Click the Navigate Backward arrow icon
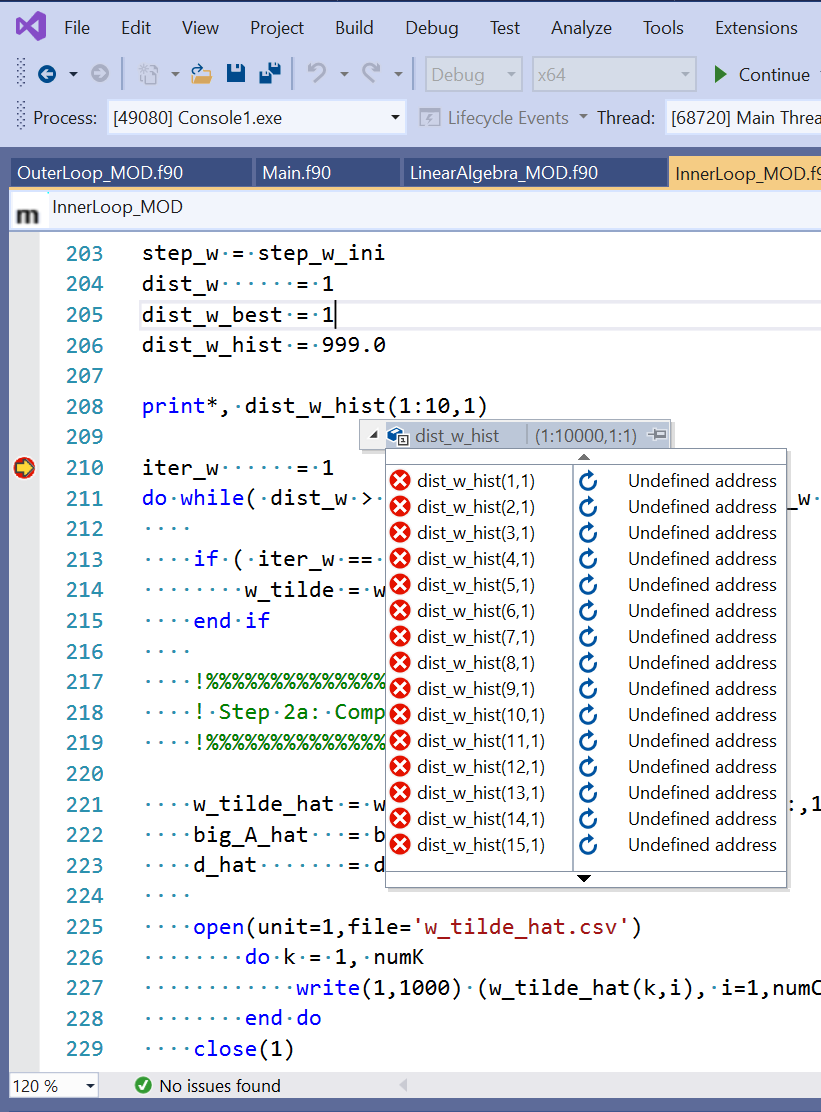This screenshot has height=1112, width=821. (x=46, y=74)
